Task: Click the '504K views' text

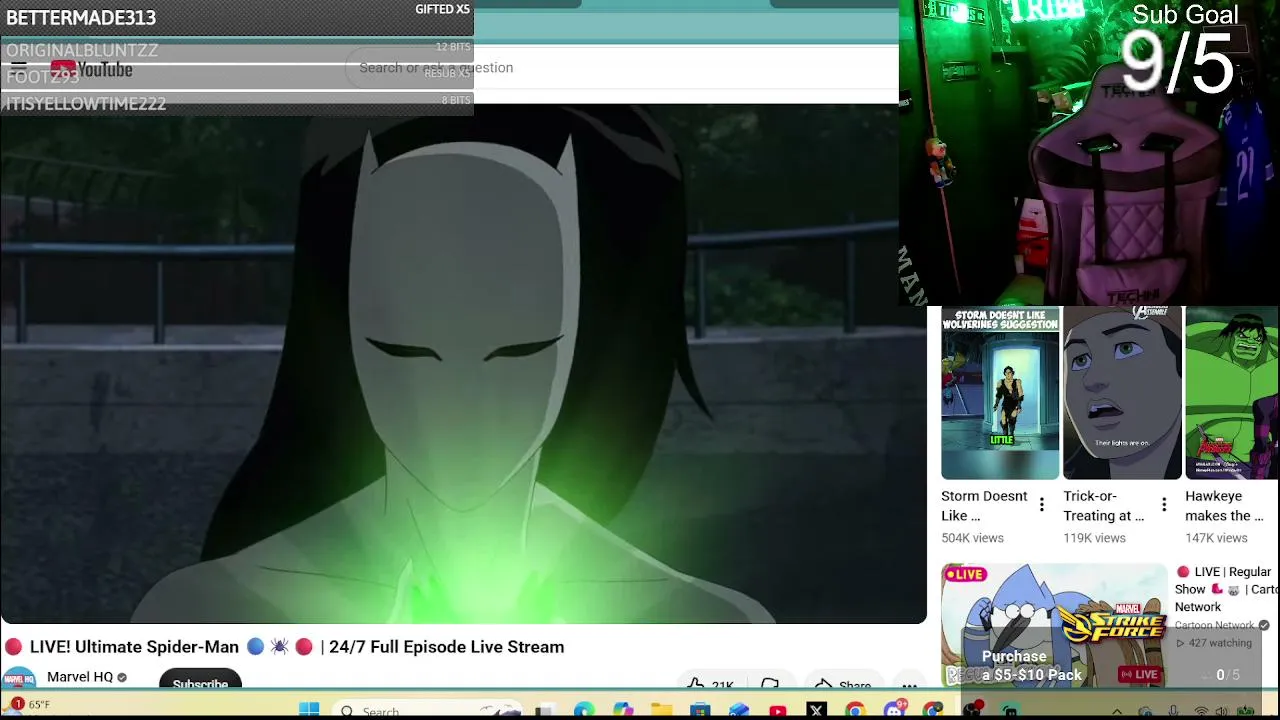Action: coord(972,538)
